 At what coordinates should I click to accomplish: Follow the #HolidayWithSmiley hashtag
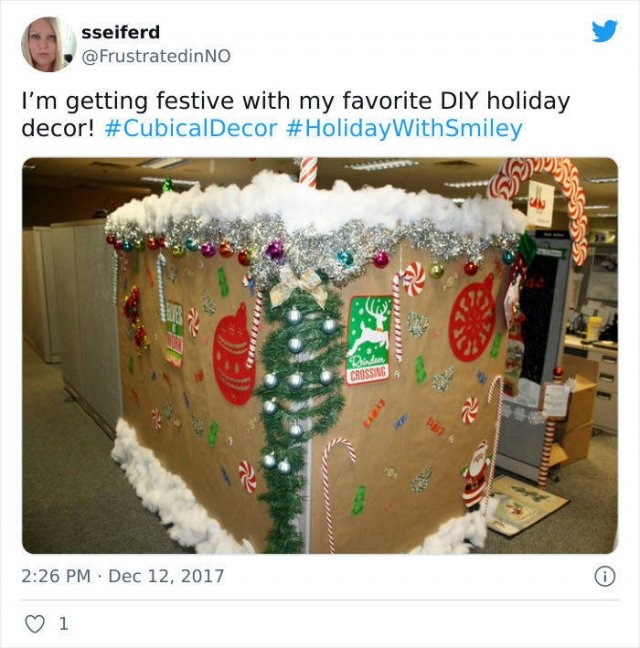[404, 128]
